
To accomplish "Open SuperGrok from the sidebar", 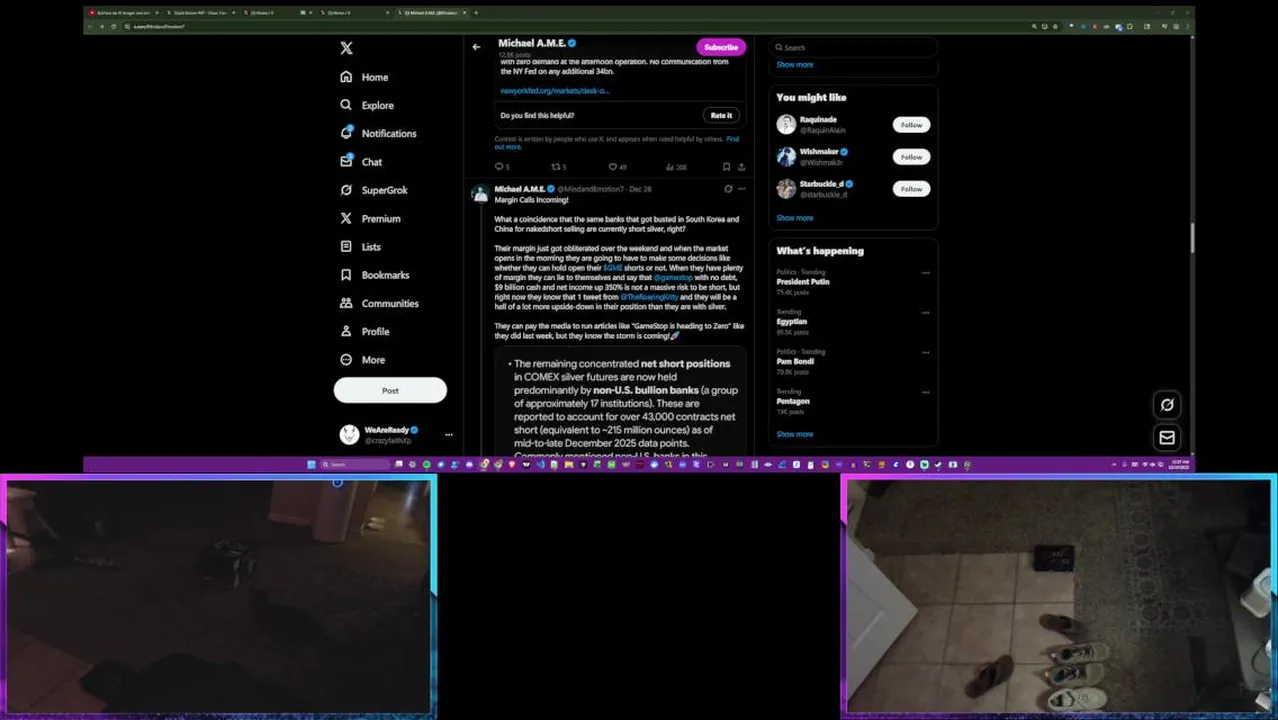I will pos(374,190).
